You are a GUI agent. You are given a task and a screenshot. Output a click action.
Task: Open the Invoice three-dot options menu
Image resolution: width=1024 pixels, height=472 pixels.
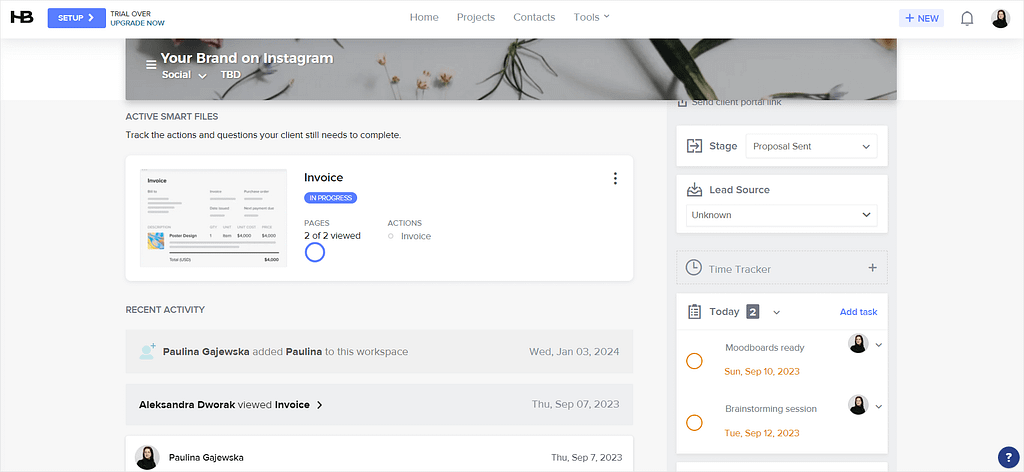pos(615,178)
